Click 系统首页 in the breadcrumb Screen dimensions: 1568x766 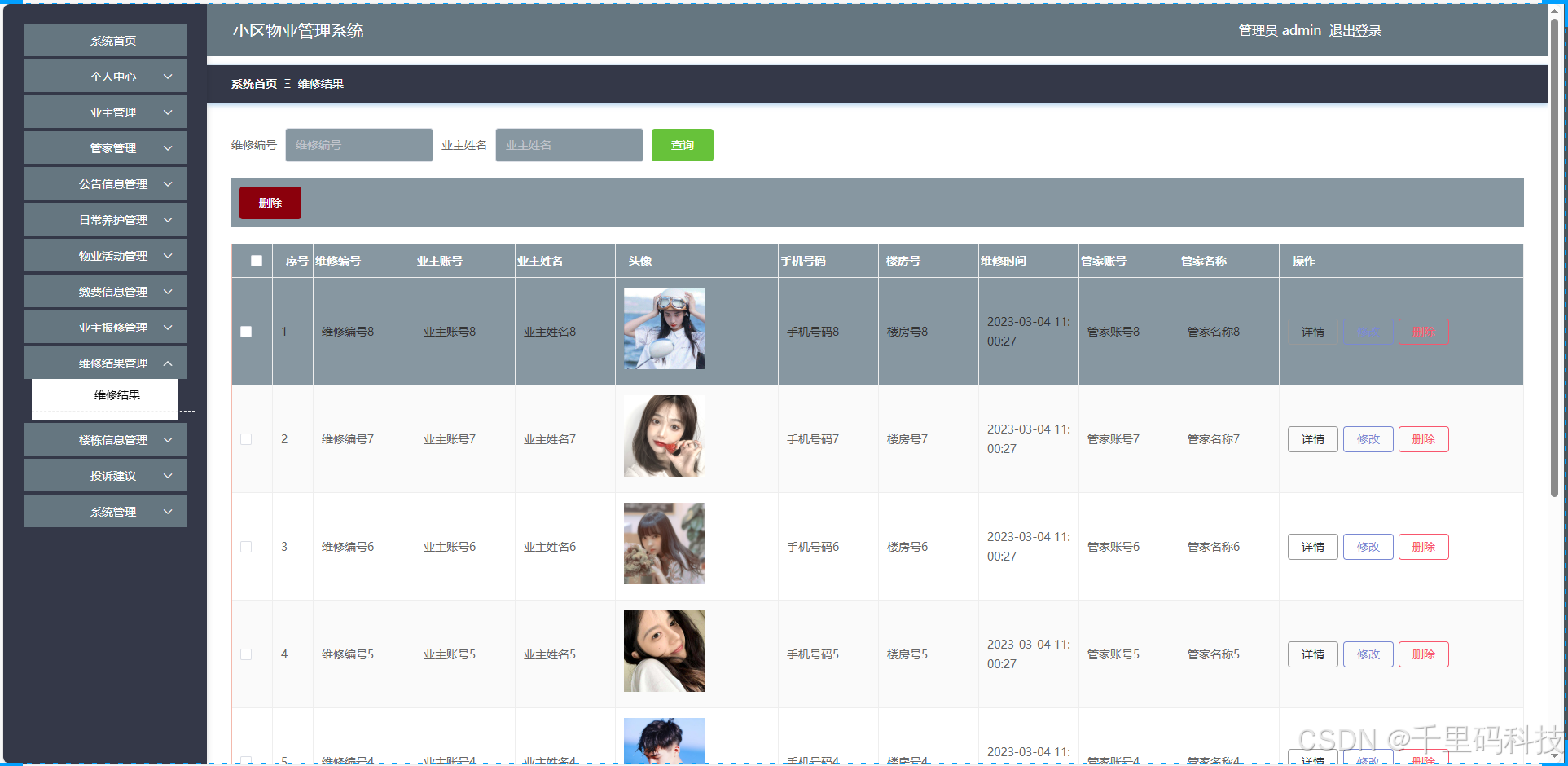click(x=254, y=84)
